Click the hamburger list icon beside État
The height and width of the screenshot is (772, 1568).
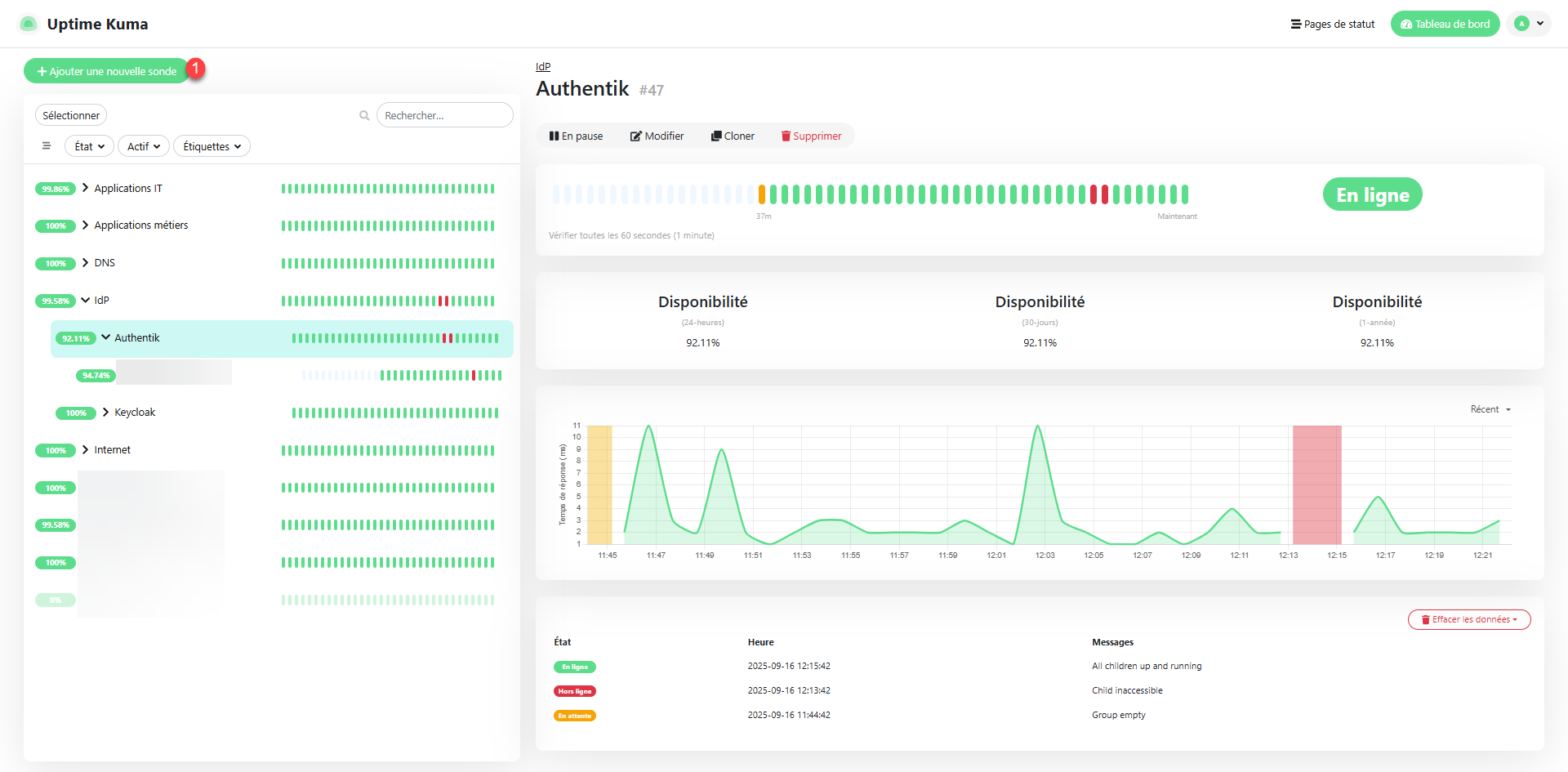pyautogui.click(x=47, y=146)
